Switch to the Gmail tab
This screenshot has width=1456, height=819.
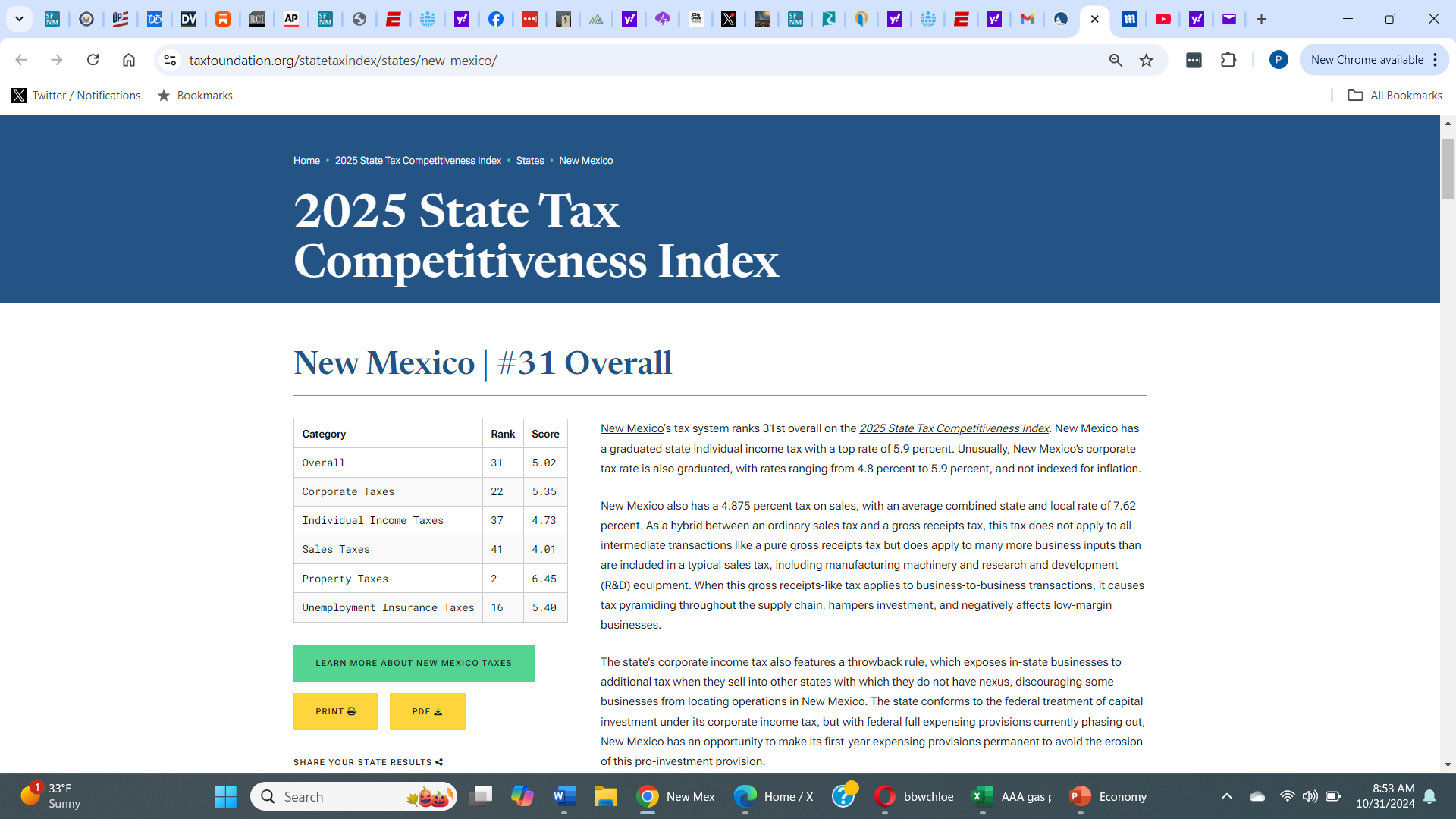[x=1028, y=19]
